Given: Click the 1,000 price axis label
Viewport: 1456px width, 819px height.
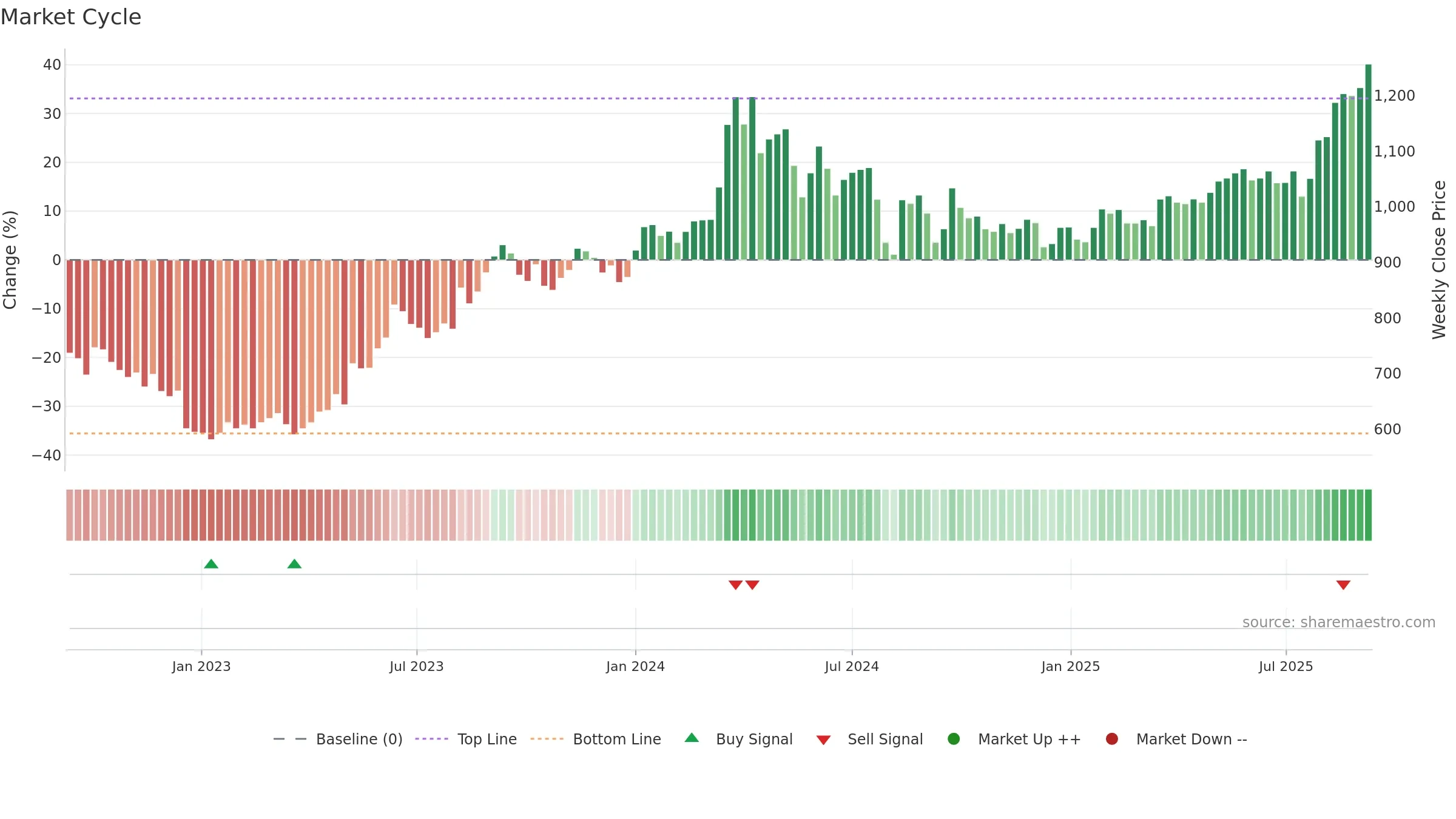Looking at the screenshot, I should pos(1395,207).
